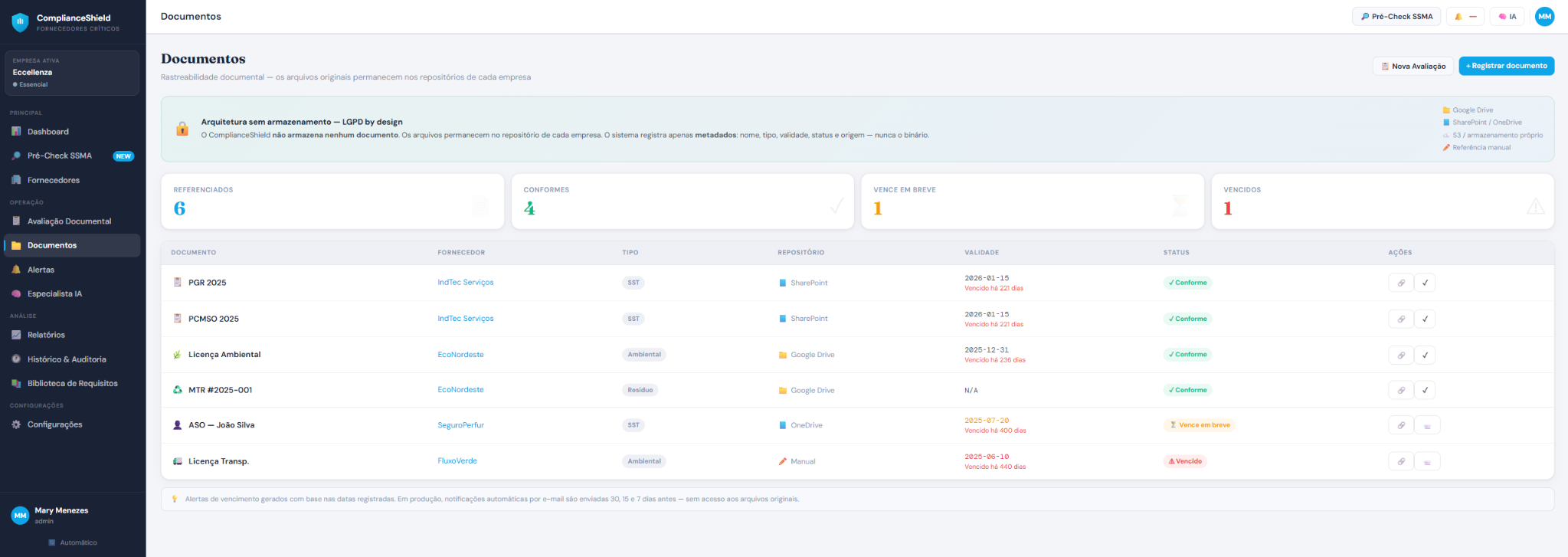Open Especialista IA in the sidebar
Viewport: 1568px width, 557px height.
coord(72,293)
